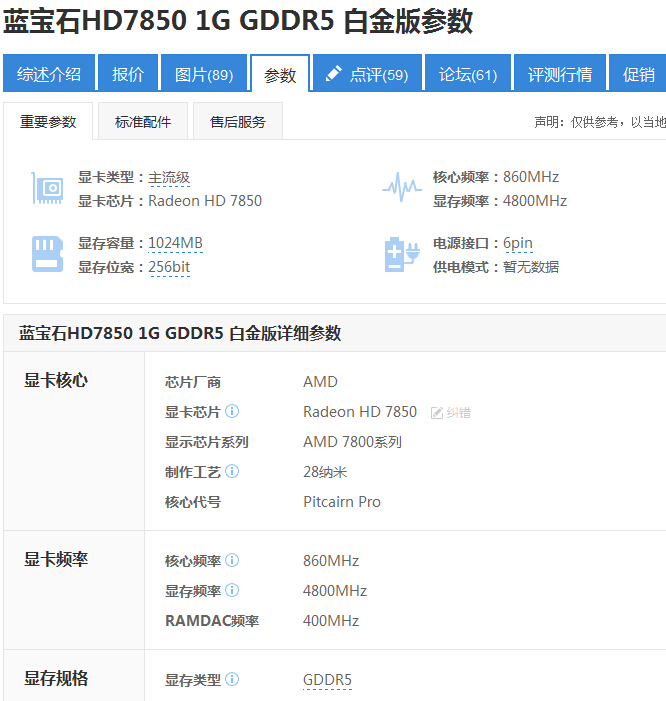The image size is (666, 701).
Task: Open the 促销 tab
Action: pos(638,73)
